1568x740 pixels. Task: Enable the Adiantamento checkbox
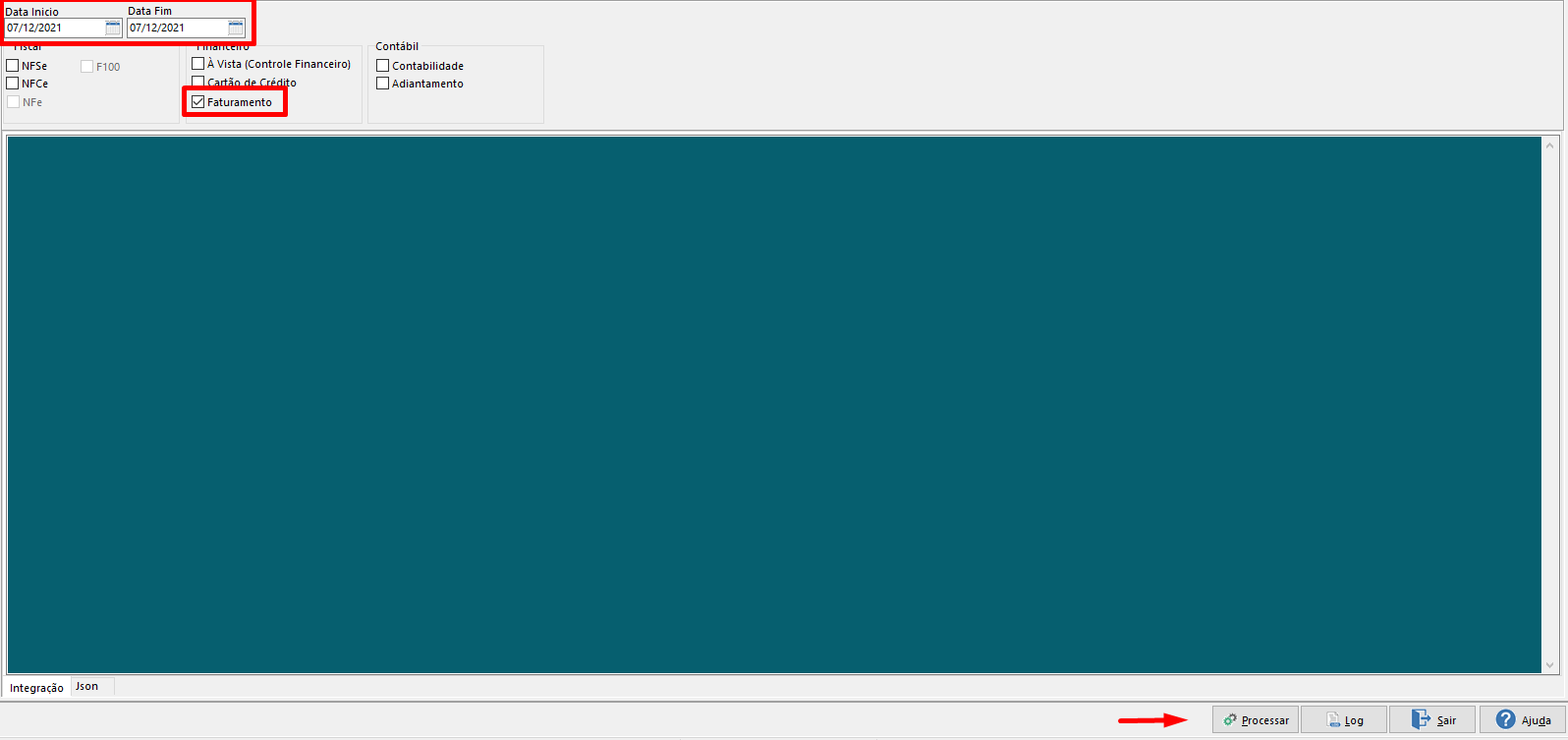click(x=383, y=84)
